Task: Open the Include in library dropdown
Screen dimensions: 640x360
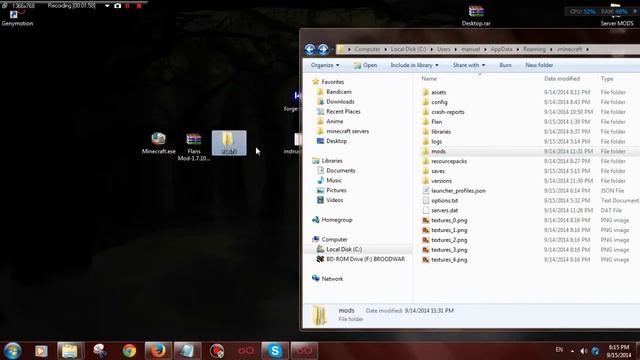Action: coord(414,65)
